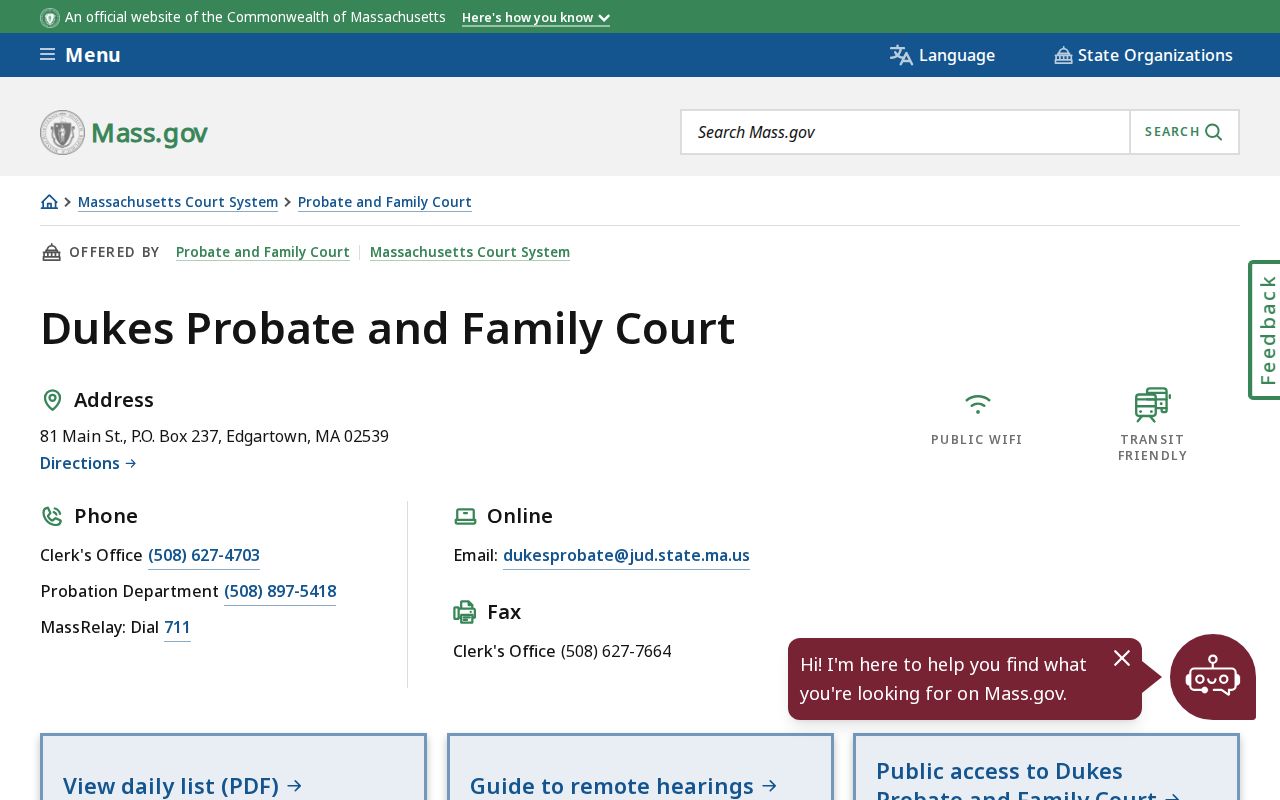The width and height of the screenshot is (1280, 800).
Task: Click the MassRelay 711 link
Action: [177, 627]
